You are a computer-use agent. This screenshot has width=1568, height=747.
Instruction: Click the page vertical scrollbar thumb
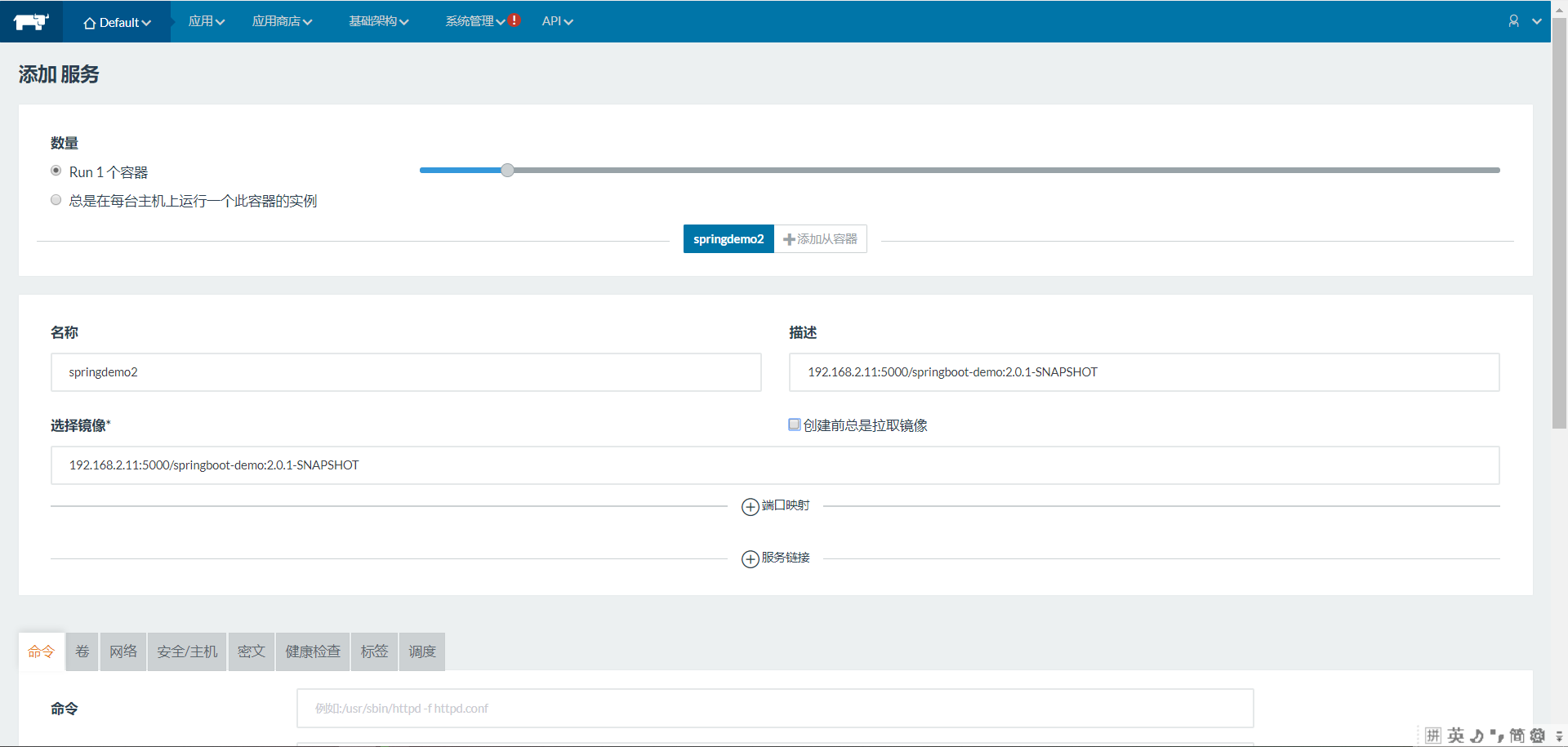(x=1559, y=223)
